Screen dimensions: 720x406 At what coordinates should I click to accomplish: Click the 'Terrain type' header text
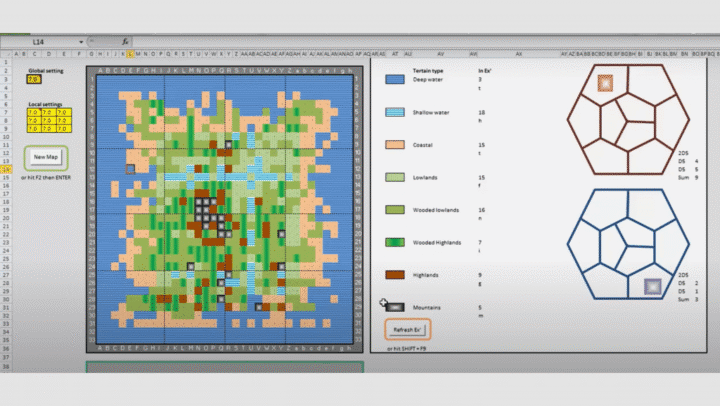point(428,71)
